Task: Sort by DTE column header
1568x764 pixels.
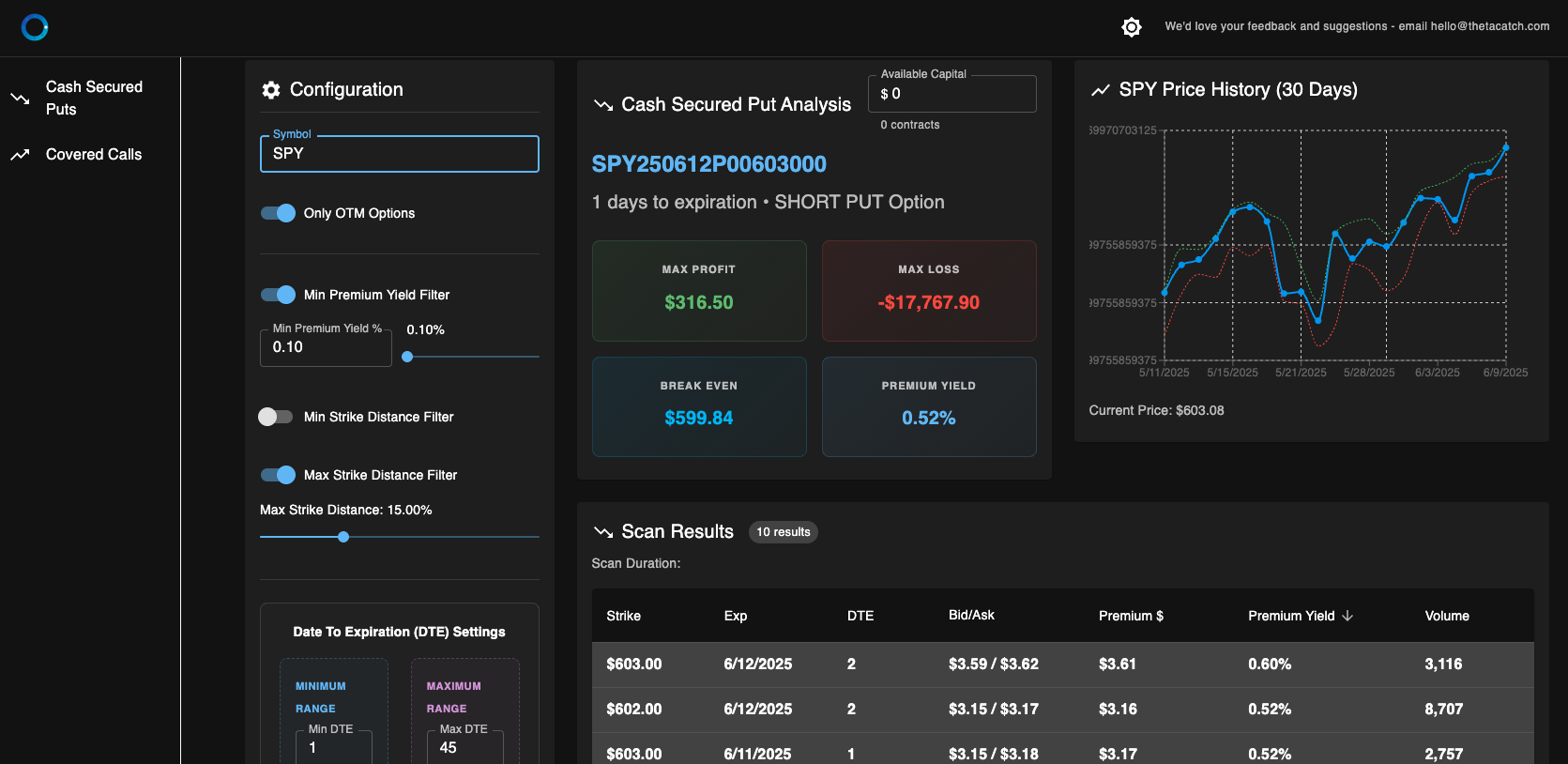Action: [x=860, y=616]
